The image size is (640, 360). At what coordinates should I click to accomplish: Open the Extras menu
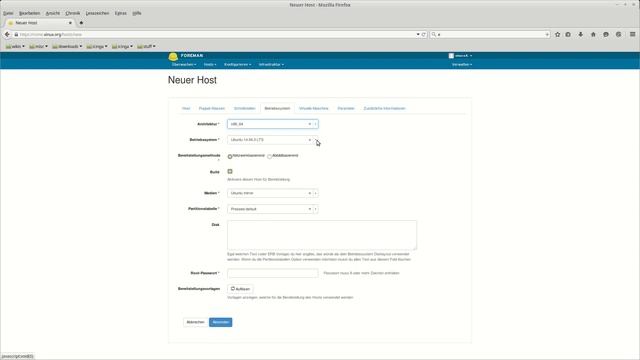pyautogui.click(x=120, y=13)
